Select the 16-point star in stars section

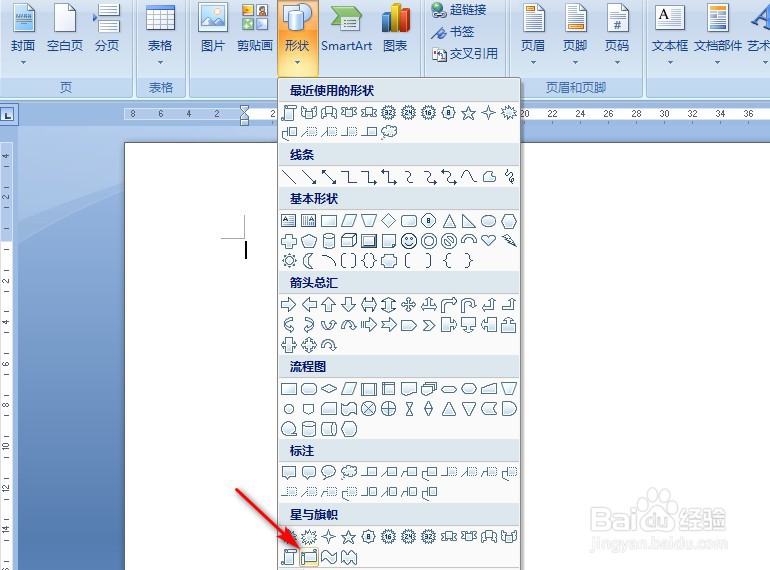pyautogui.click(x=388, y=537)
